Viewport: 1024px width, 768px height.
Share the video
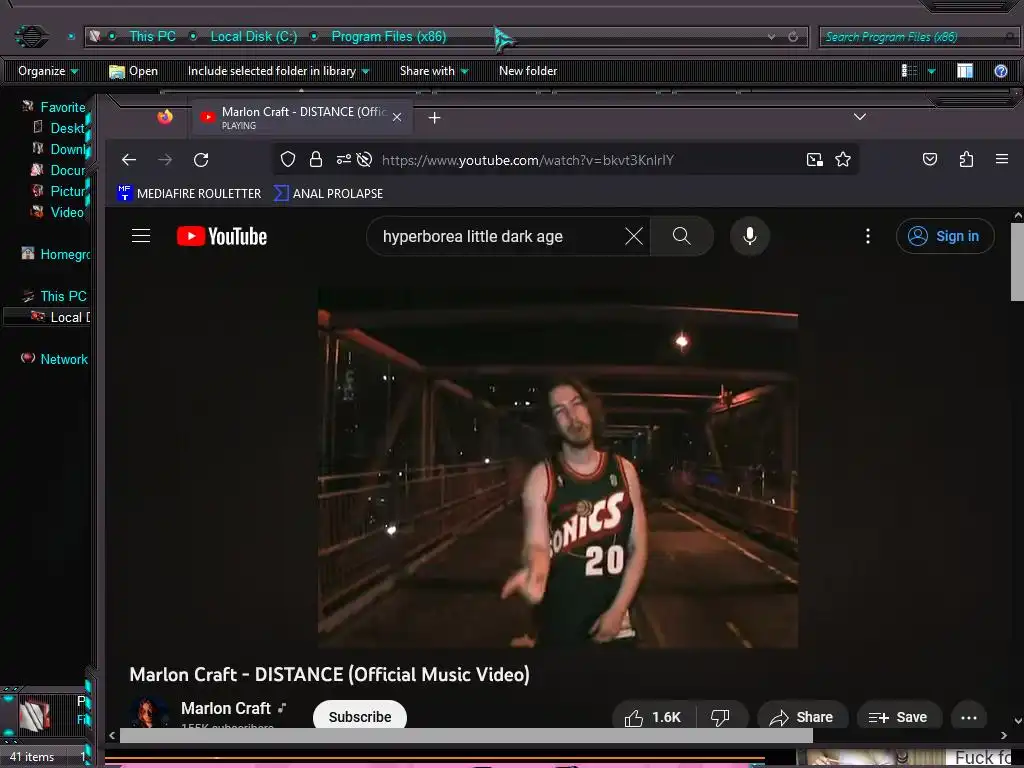click(x=802, y=717)
